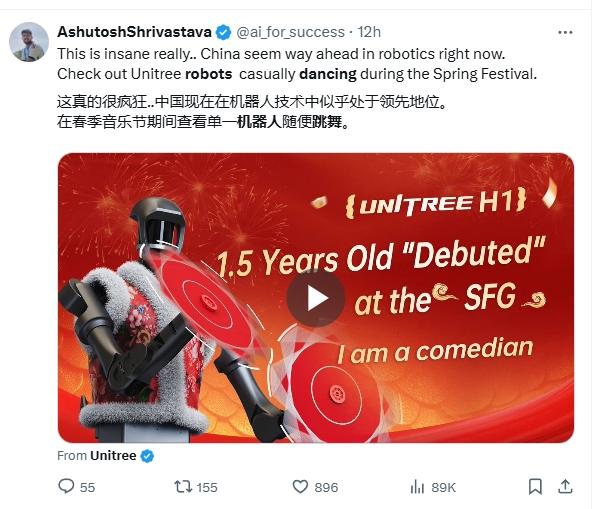Repost using the retweet icon
Image resolution: width=608 pixels, height=509 pixels.
point(182,486)
